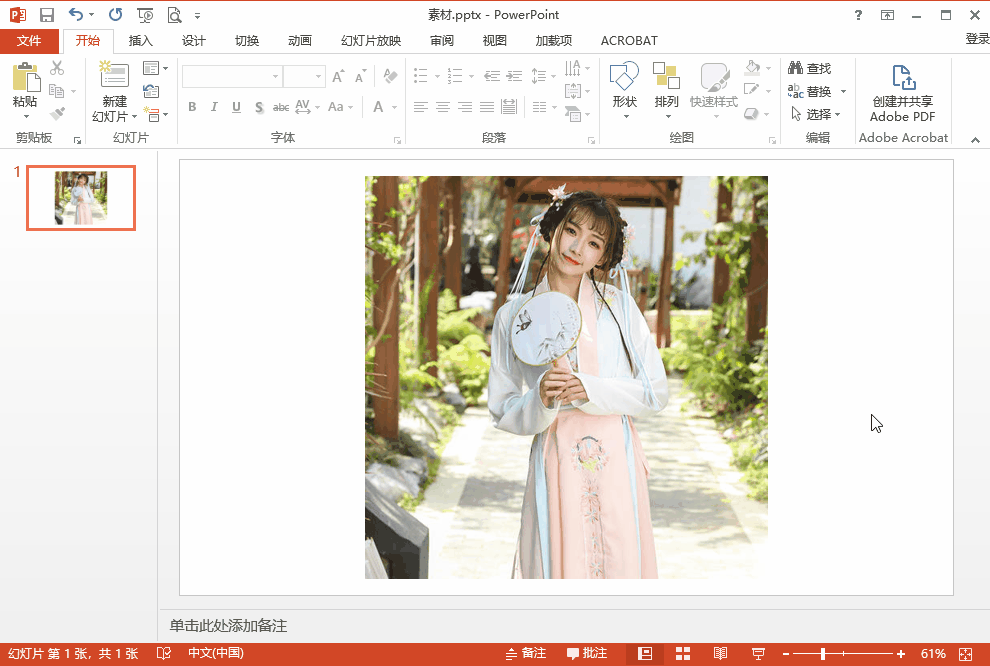Start slideshow from status bar icon
The width and height of the screenshot is (990, 666).
[758, 654]
